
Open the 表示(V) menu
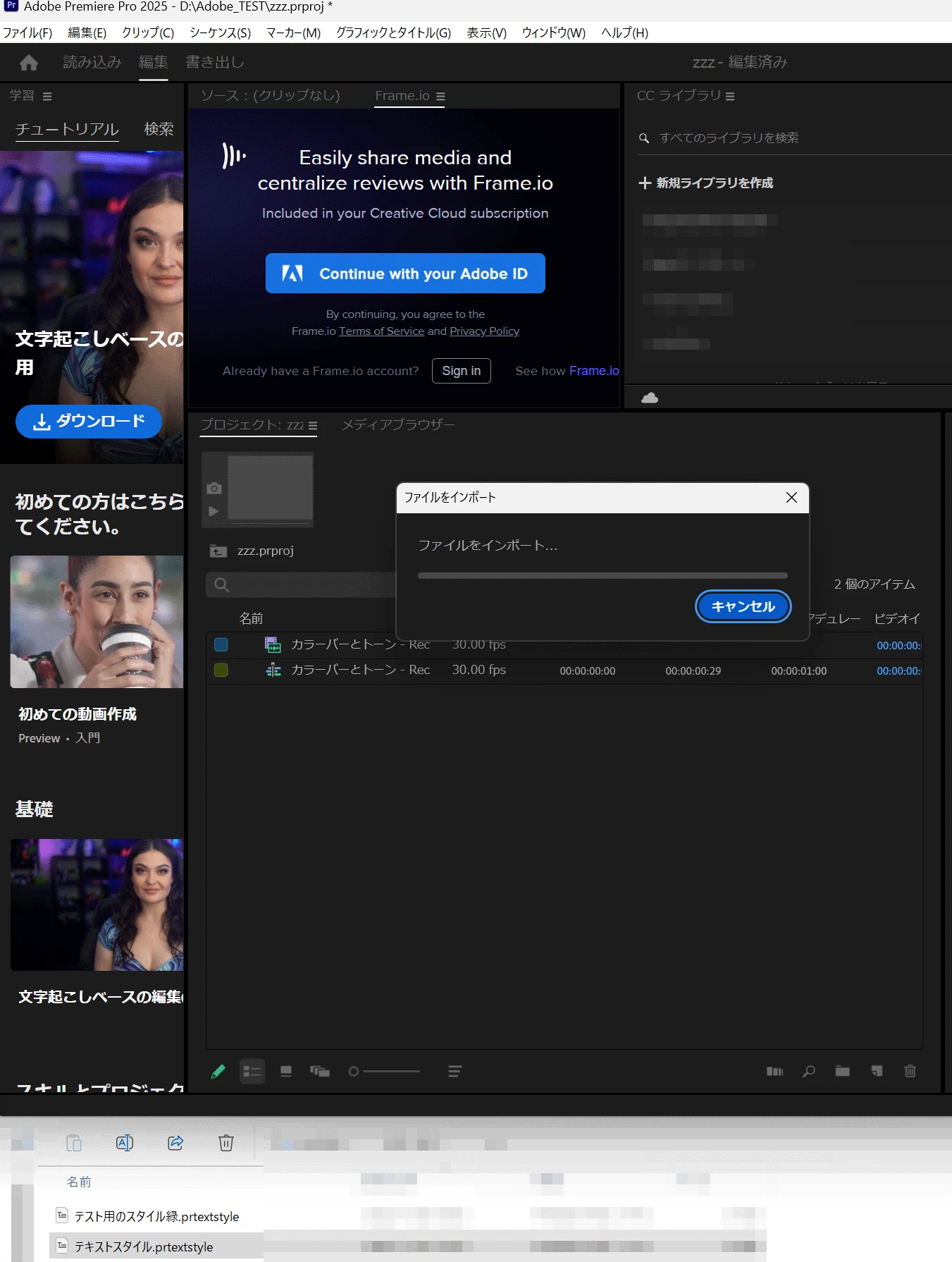486,32
